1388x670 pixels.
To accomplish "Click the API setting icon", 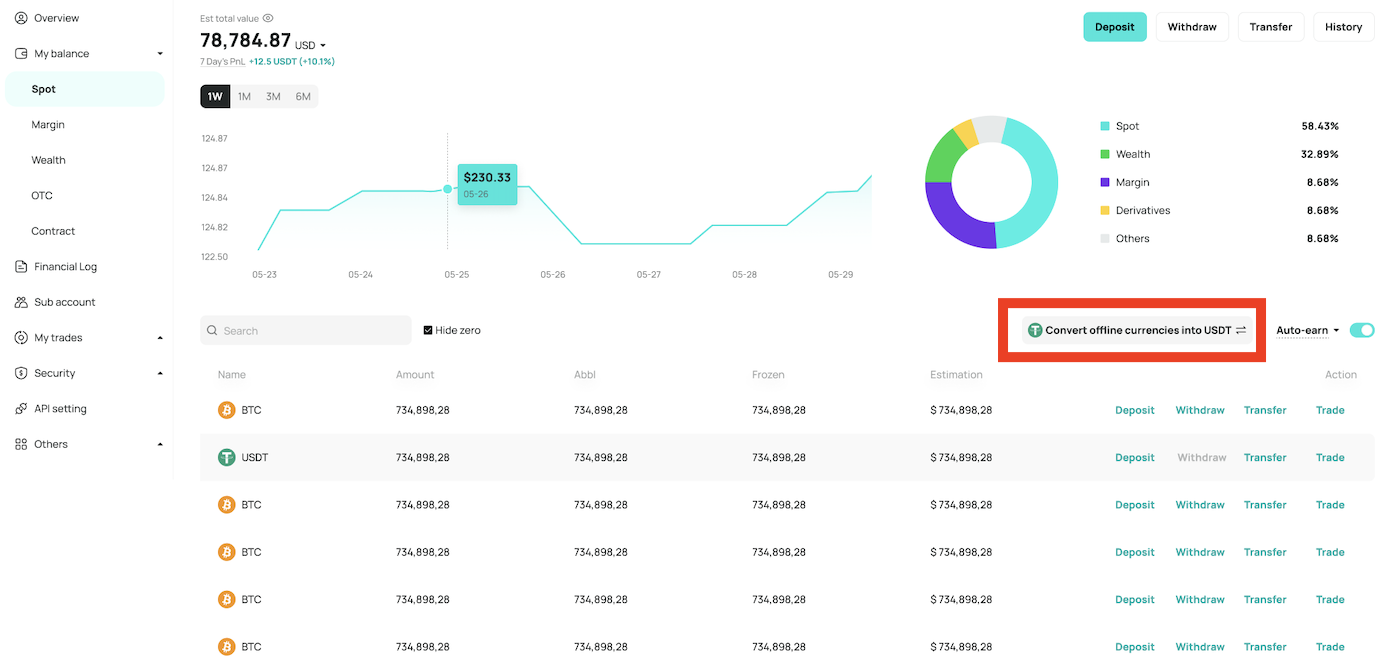I will coord(22,408).
